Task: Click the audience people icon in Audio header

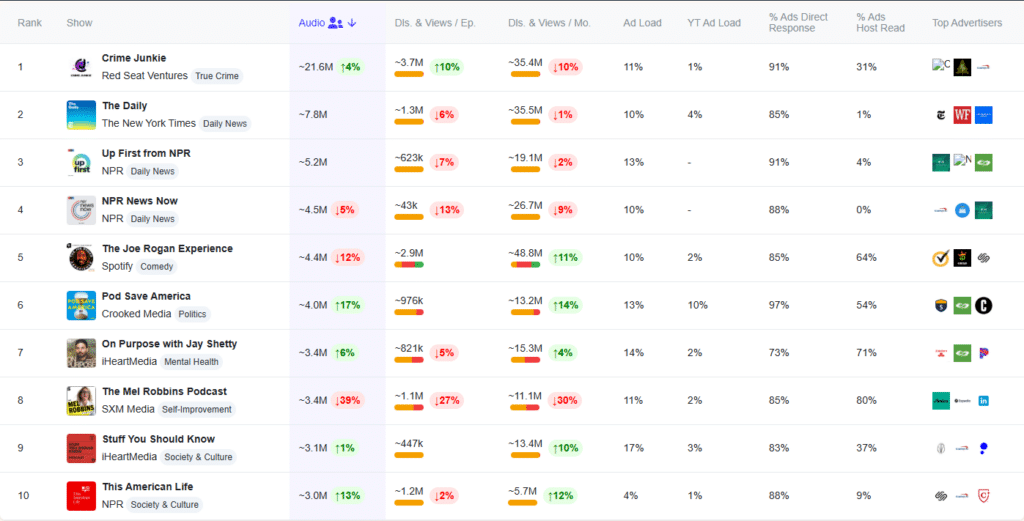Action: coord(335,23)
